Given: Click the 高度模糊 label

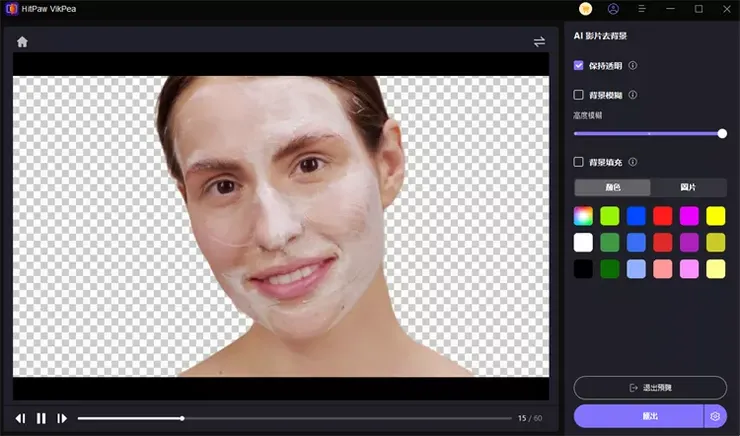Looking at the screenshot, I should [x=588, y=116].
